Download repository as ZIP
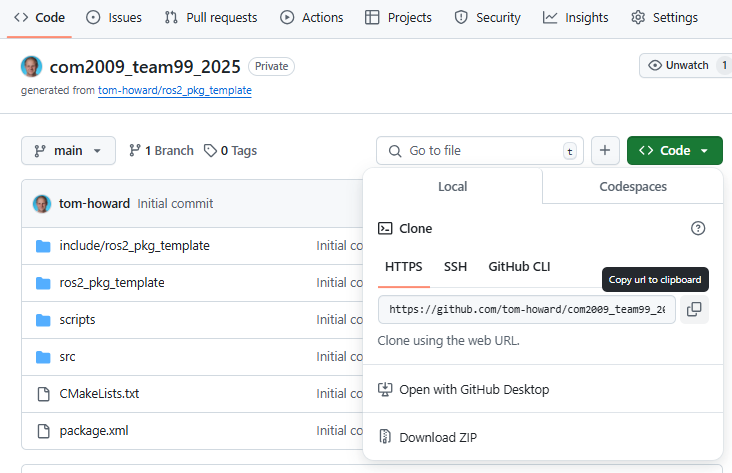This screenshot has height=473, width=732. click(438, 438)
